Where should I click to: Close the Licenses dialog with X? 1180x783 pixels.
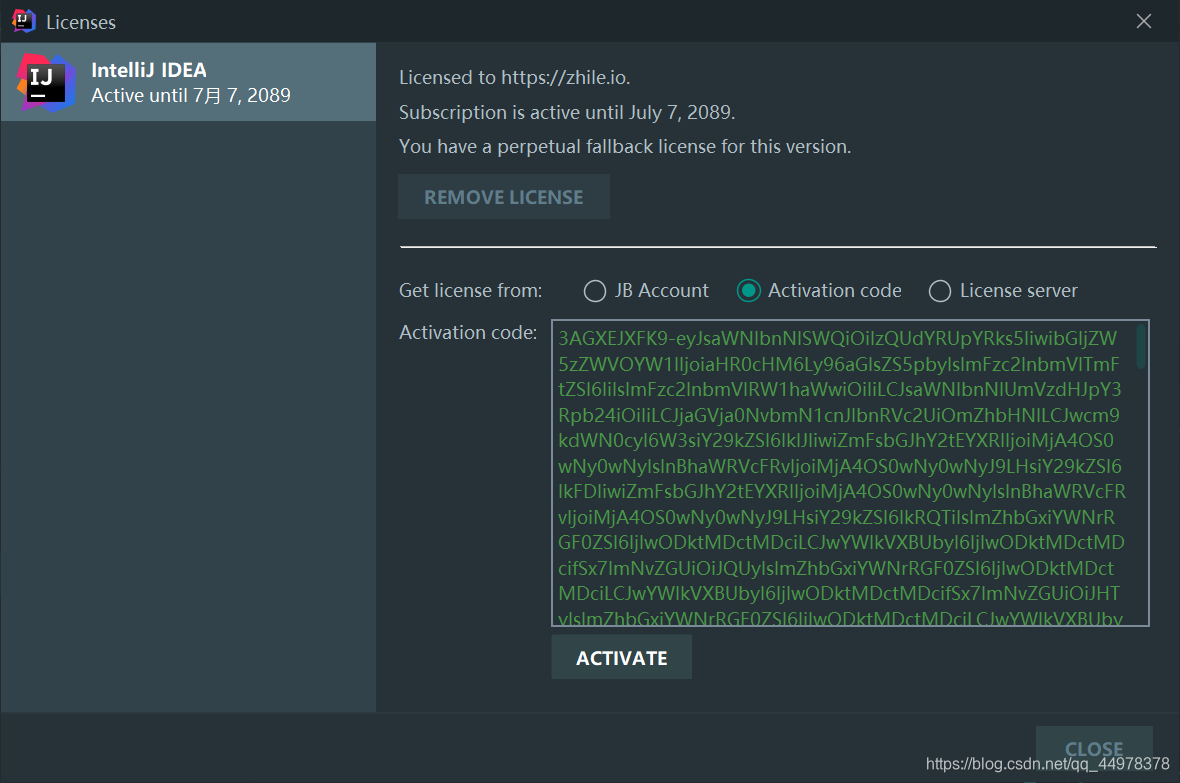pyautogui.click(x=1144, y=21)
